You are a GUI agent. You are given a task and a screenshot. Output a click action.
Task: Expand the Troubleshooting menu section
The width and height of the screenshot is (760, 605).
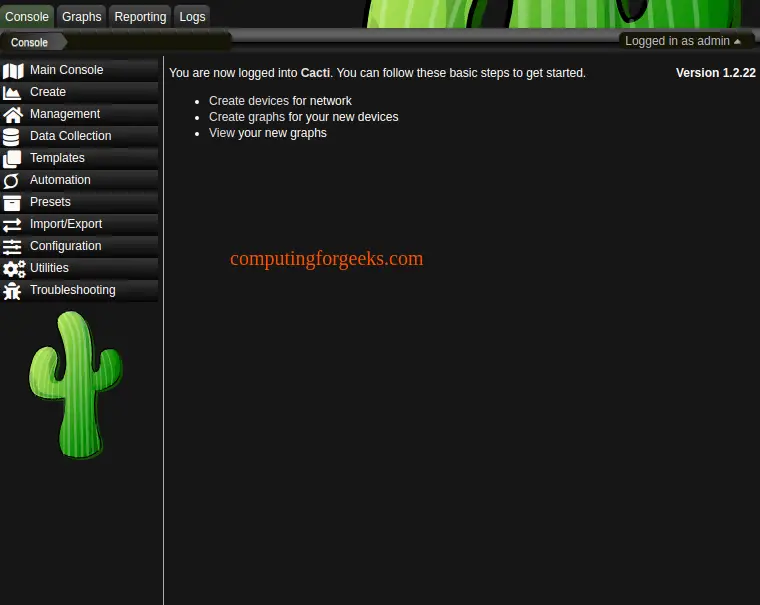click(x=79, y=290)
